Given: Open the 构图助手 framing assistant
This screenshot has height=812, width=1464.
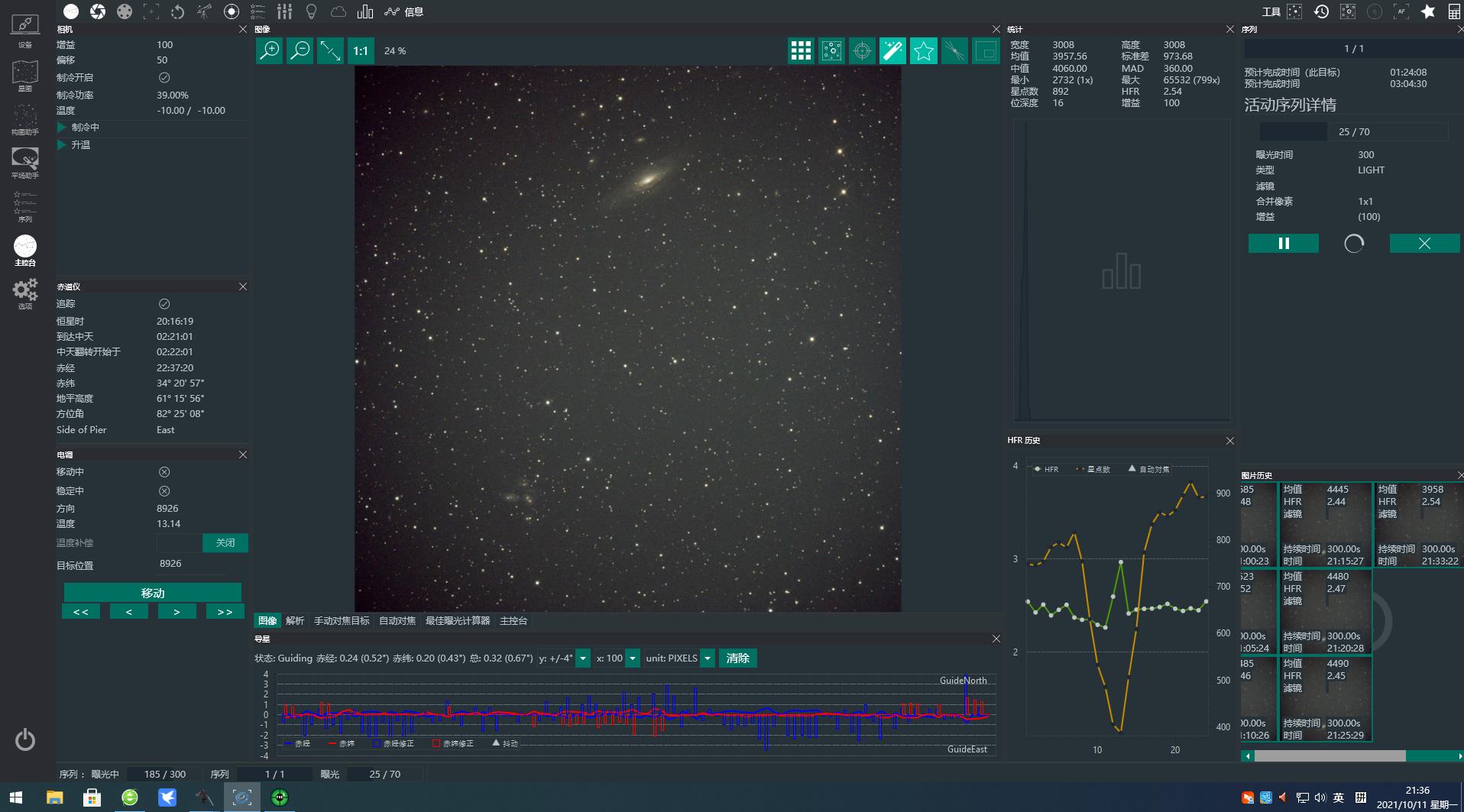Looking at the screenshot, I should pos(25,119).
